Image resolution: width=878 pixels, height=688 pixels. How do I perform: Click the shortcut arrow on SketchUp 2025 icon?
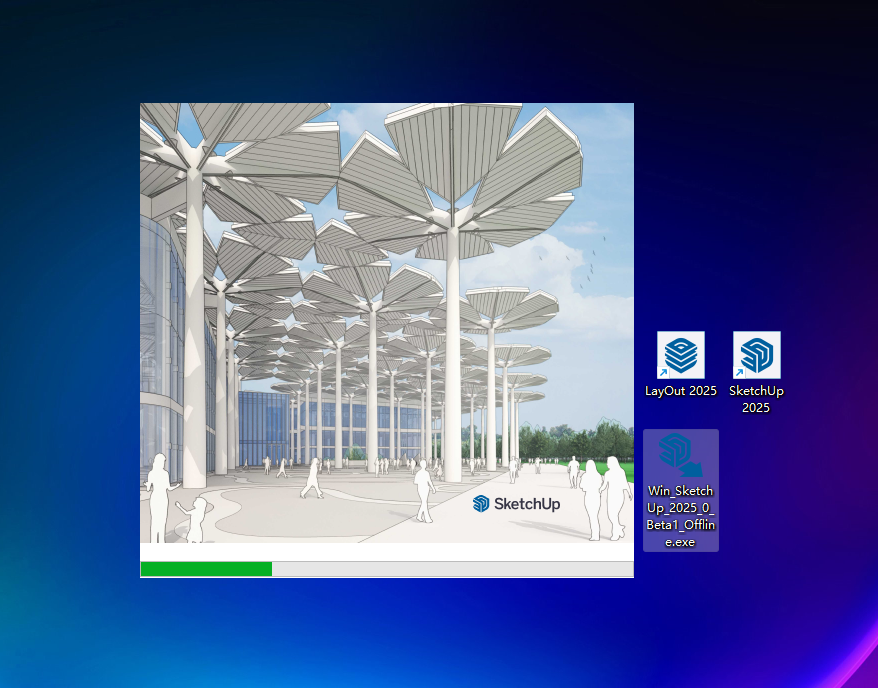[739, 372]
